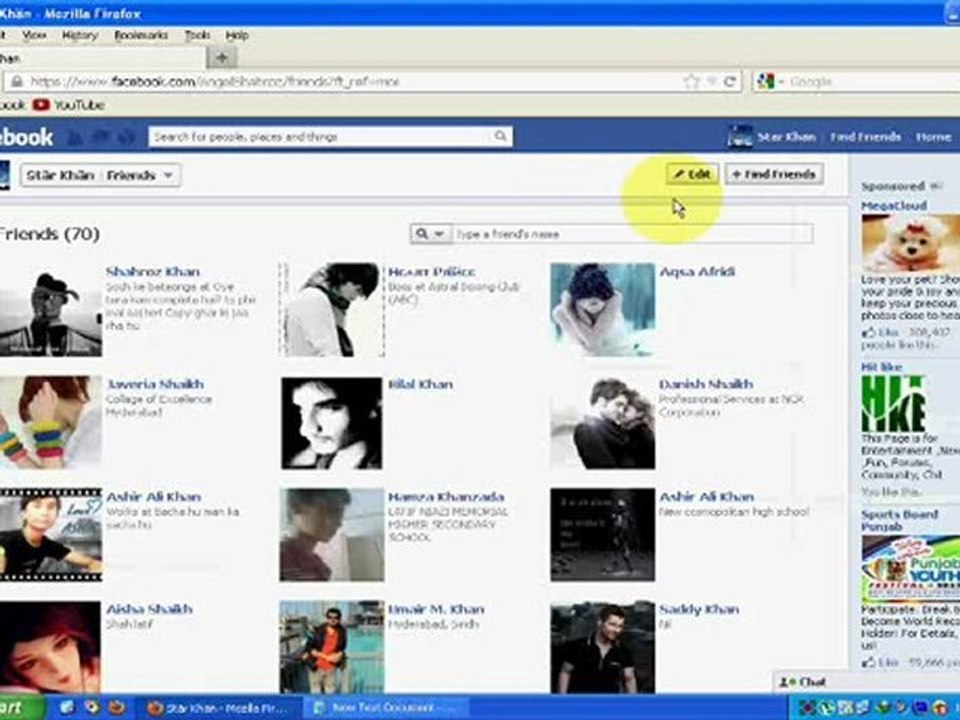The width and height of the screenshot is (960, 720).
Task: Click the Home link in Facebook header
Action: pos(933,137)
